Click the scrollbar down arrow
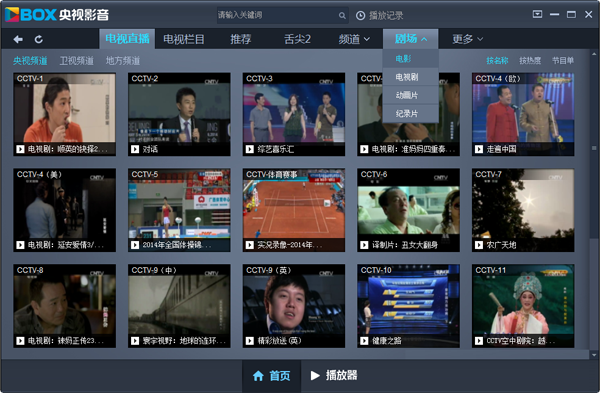Screen dimensions: 600x393 point(594,355)
